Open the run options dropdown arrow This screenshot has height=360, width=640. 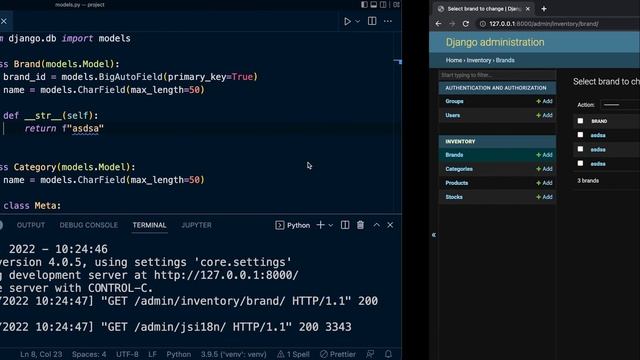click(358, 21)
